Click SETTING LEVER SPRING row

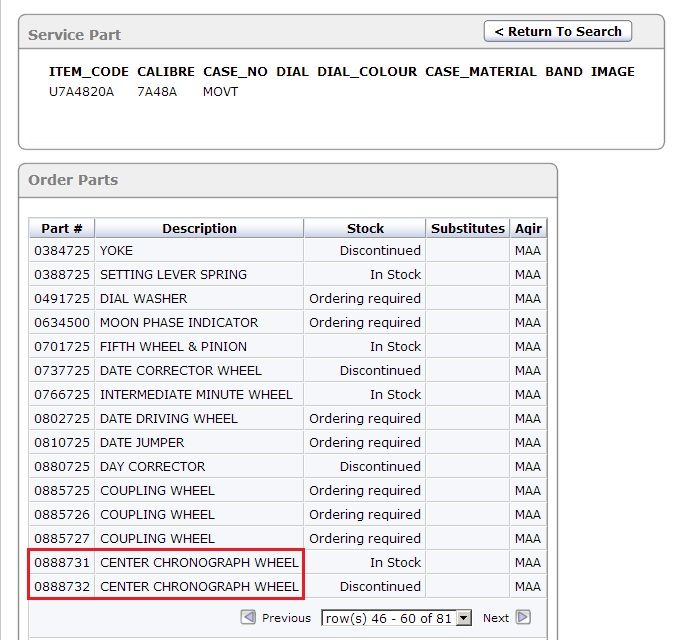[173, 275]
